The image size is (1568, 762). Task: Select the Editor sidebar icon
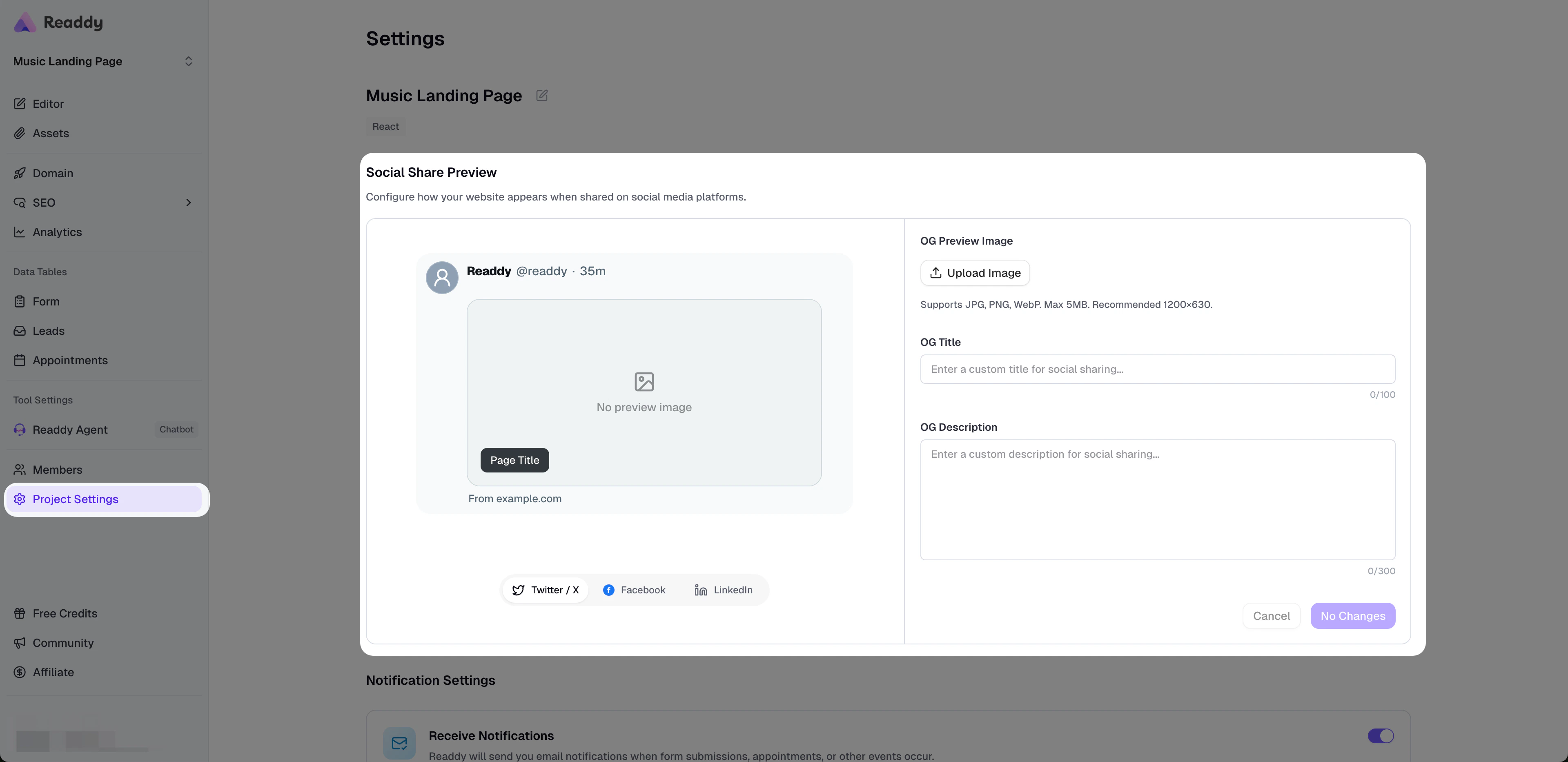tap(20, 103)
